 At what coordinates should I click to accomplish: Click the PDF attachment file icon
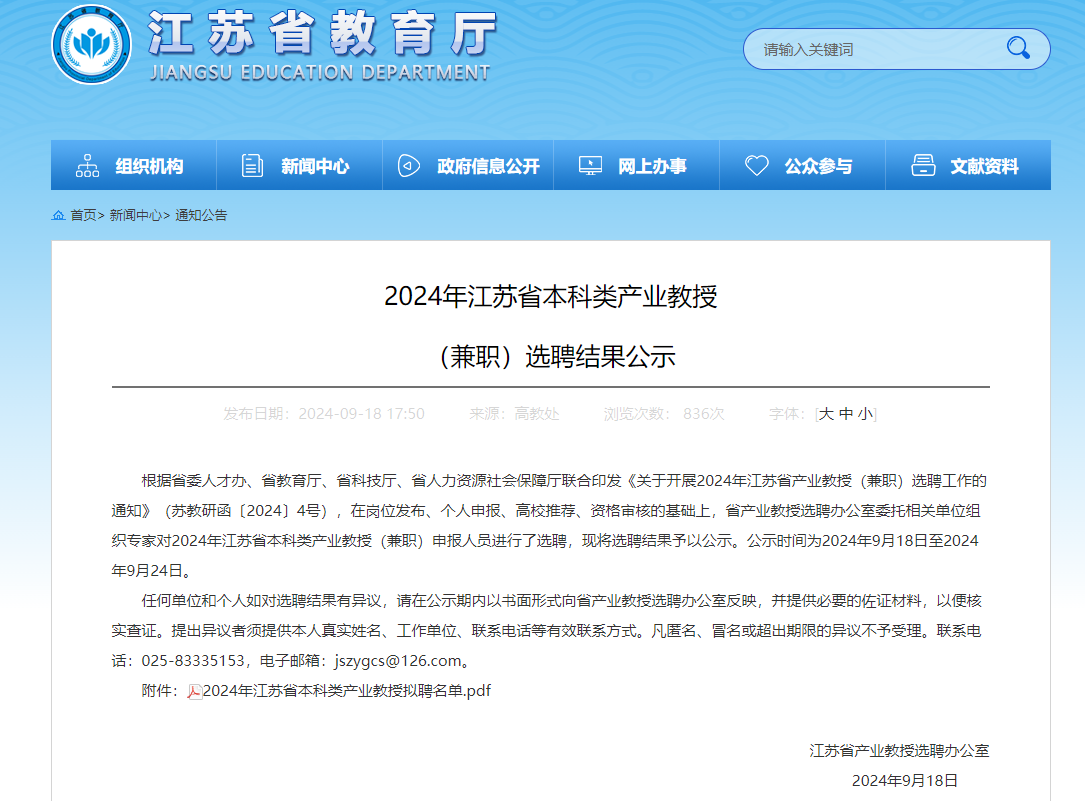tap(195, 691)
